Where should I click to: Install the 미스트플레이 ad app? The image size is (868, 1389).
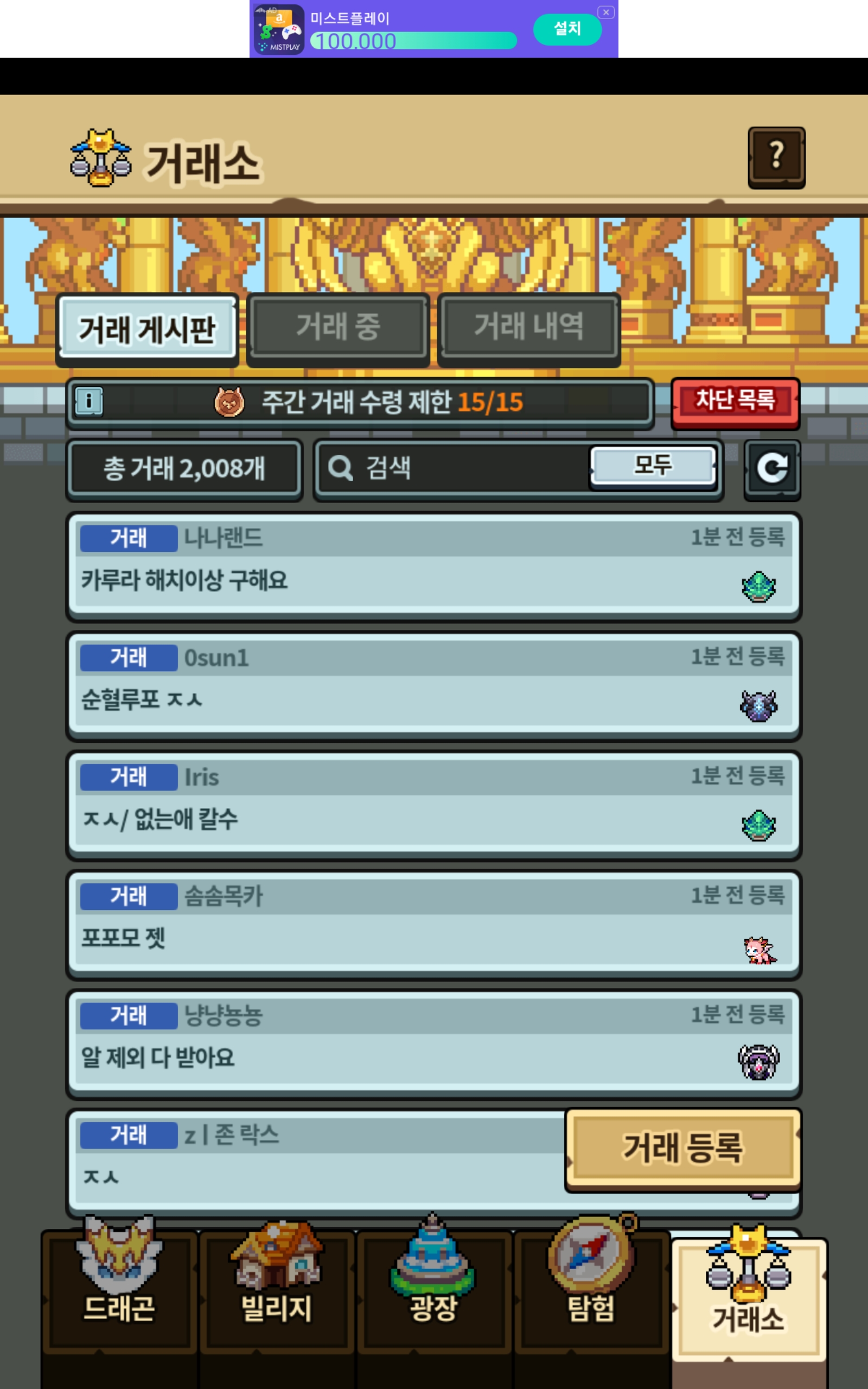pyautogui.click(x=567, y=29)
